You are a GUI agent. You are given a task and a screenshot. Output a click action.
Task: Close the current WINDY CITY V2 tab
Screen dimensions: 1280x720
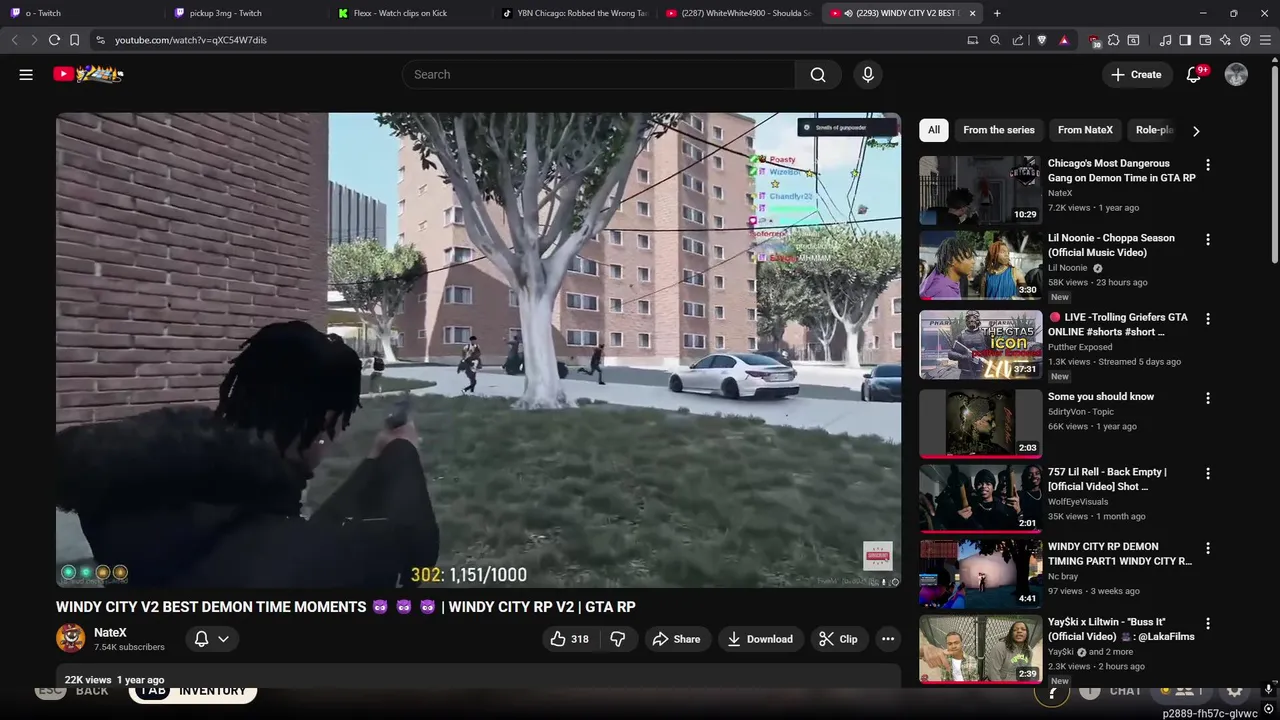[x=972, y=13]
